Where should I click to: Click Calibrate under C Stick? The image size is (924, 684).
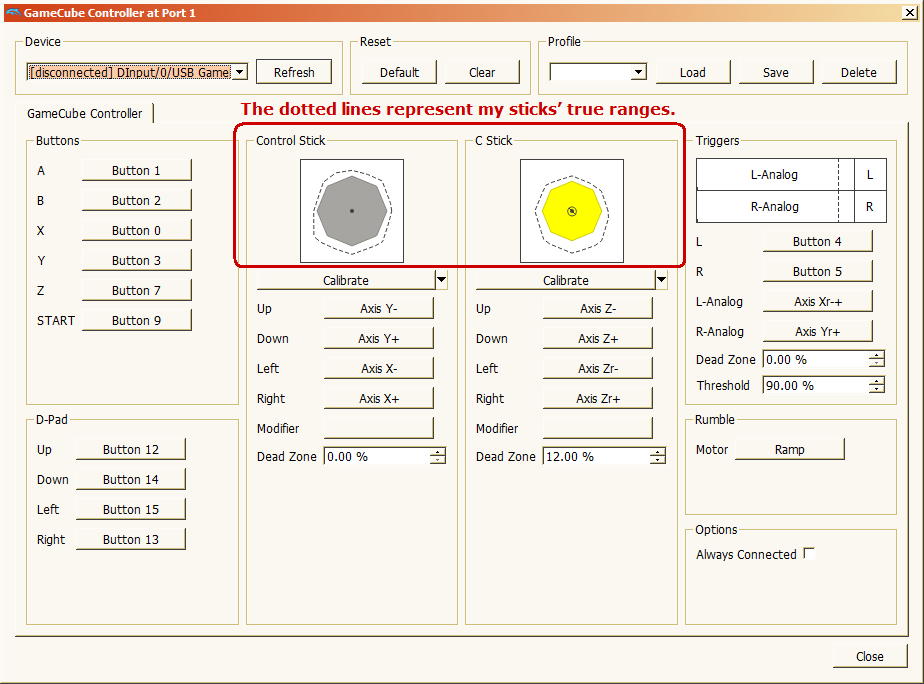tap(566, 280)
